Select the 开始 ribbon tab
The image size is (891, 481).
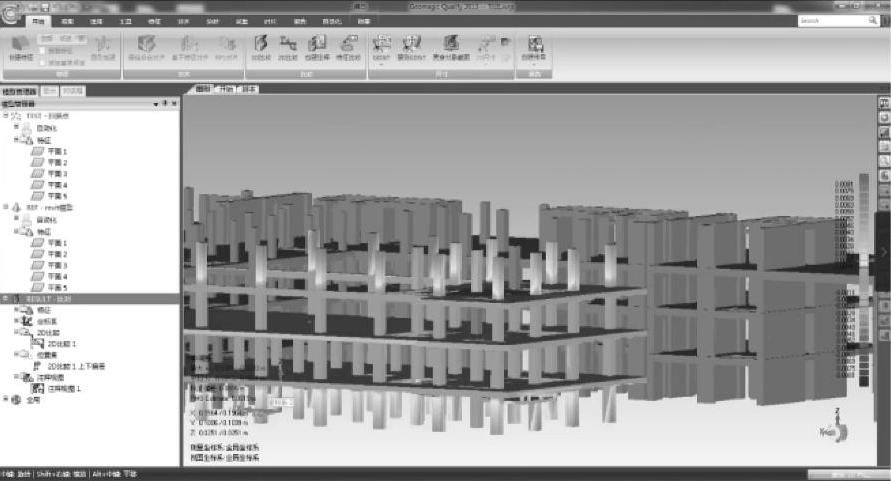pyautogui.click(x=38, y=22)
